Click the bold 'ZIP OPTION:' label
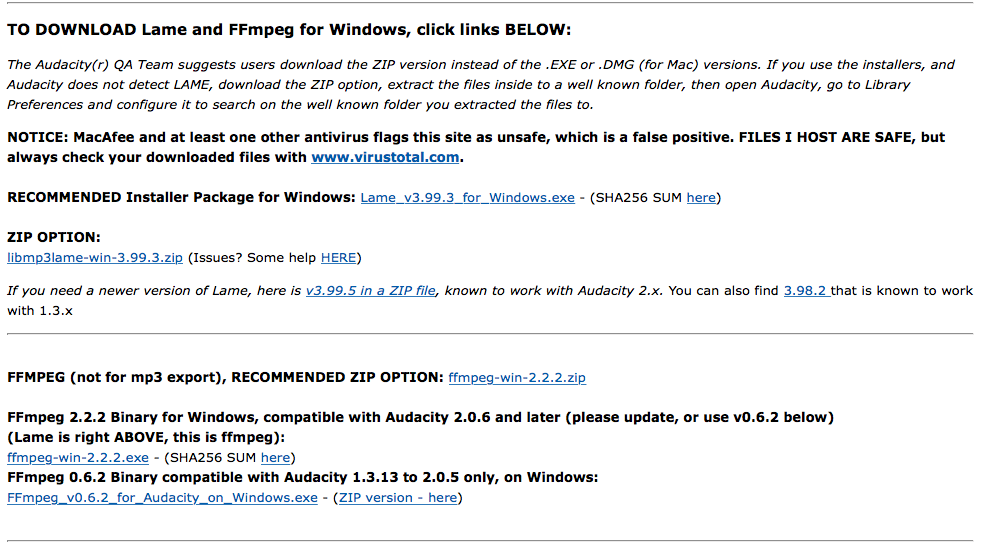988x543 pixels. pyautogui.click(x=54, y=238)
